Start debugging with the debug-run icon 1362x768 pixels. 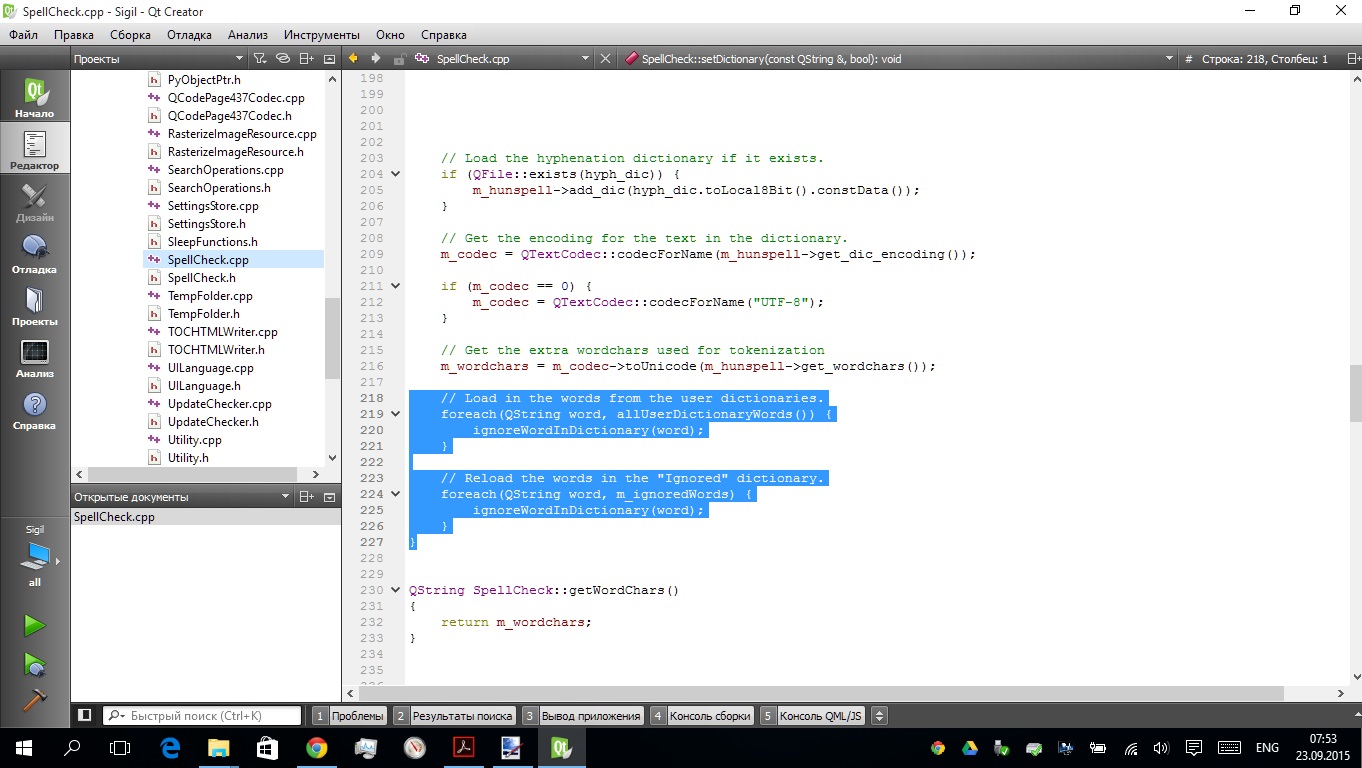pyautogui.click(x=35, y=664)
